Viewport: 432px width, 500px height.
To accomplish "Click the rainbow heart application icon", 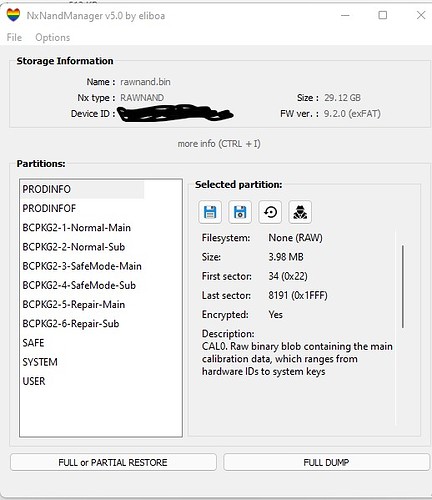I will tap(13, 15).
